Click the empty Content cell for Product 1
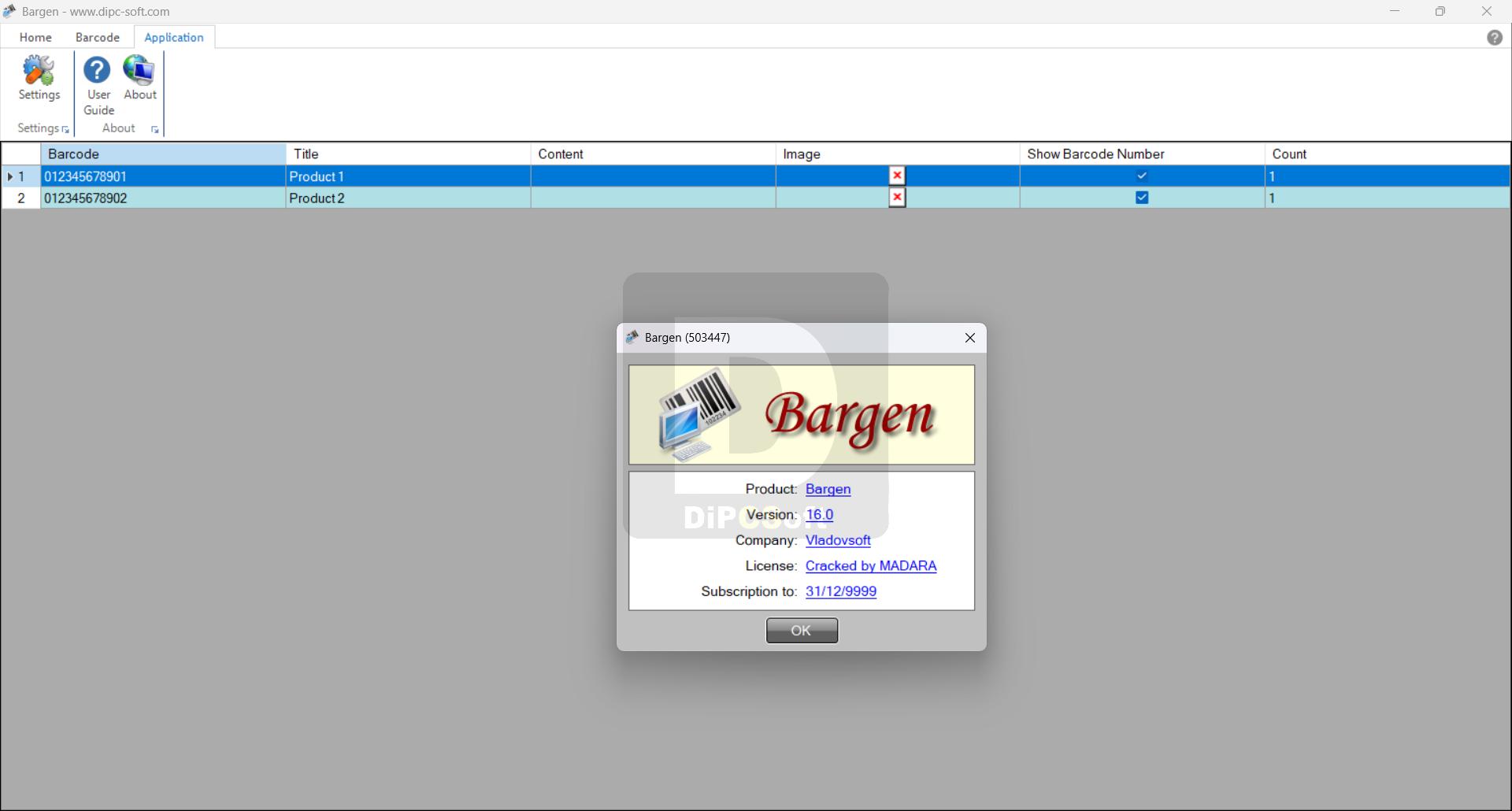Viewport: 1512px width, 811px height. coord(653,176)
